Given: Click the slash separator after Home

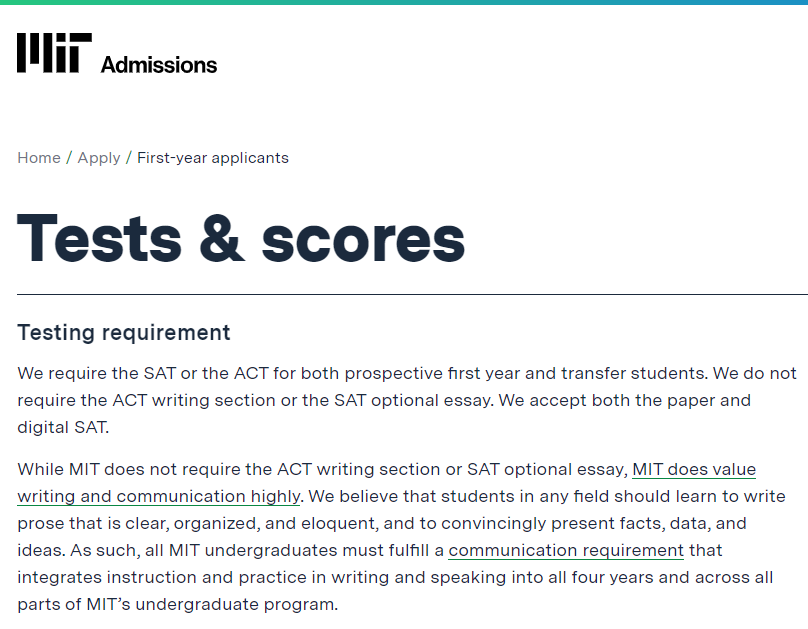Looking at the screenshot, I should (69, 158).
